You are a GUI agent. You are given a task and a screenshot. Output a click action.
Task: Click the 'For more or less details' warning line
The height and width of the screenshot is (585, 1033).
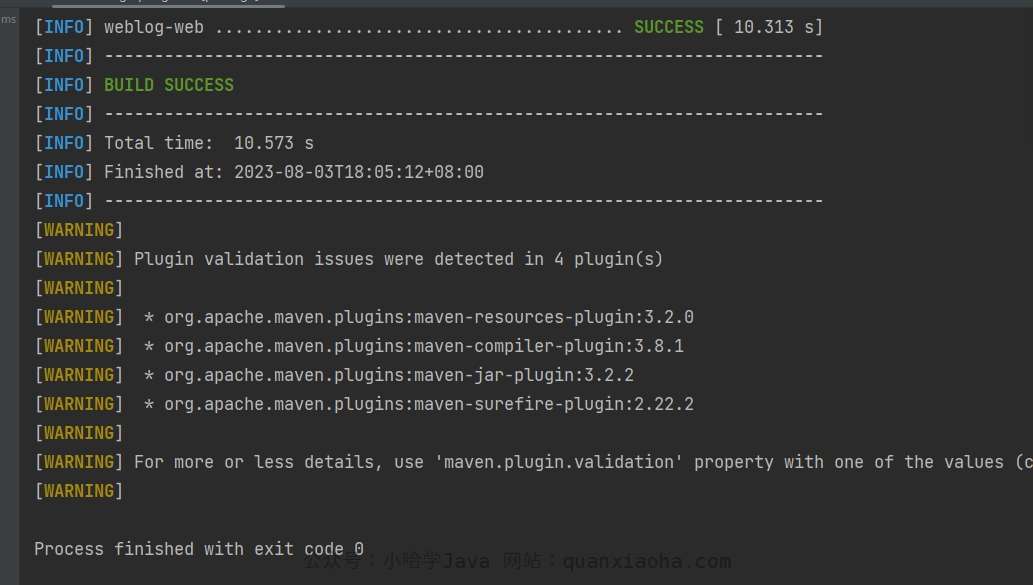(x=534, y=462)
